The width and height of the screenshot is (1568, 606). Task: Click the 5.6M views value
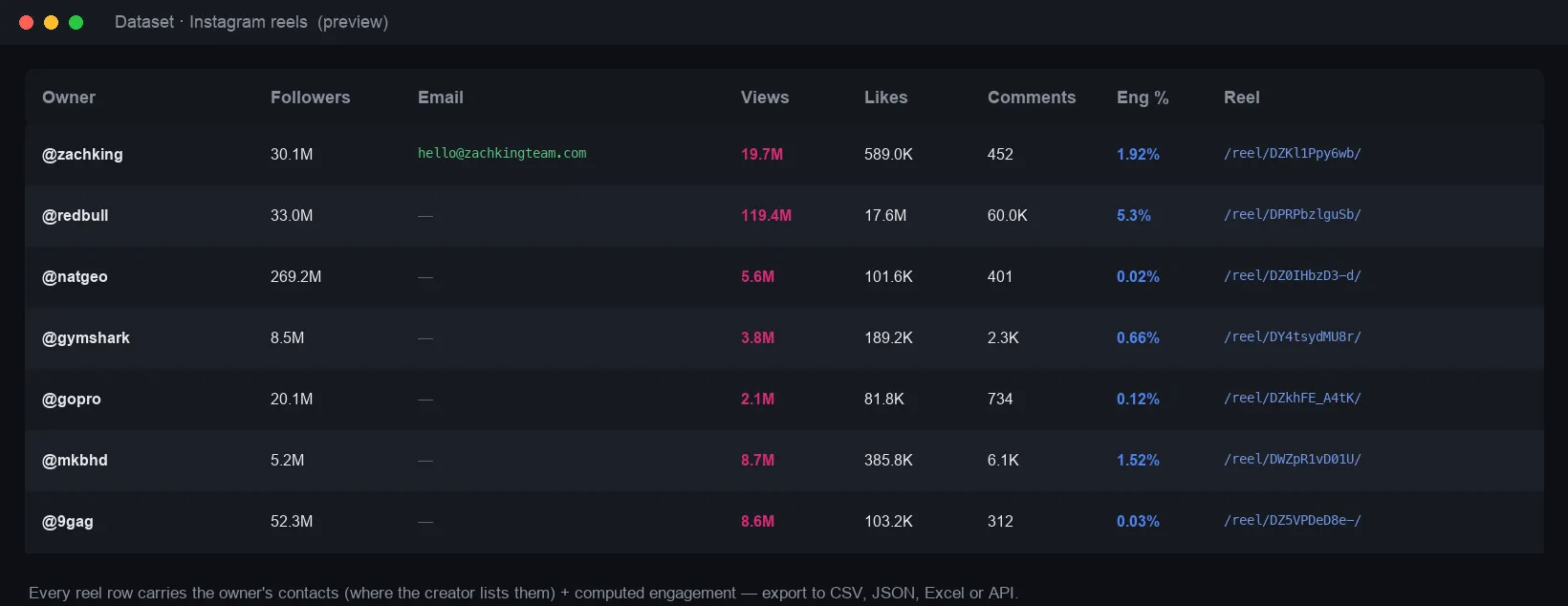click(x=758, y=276)
